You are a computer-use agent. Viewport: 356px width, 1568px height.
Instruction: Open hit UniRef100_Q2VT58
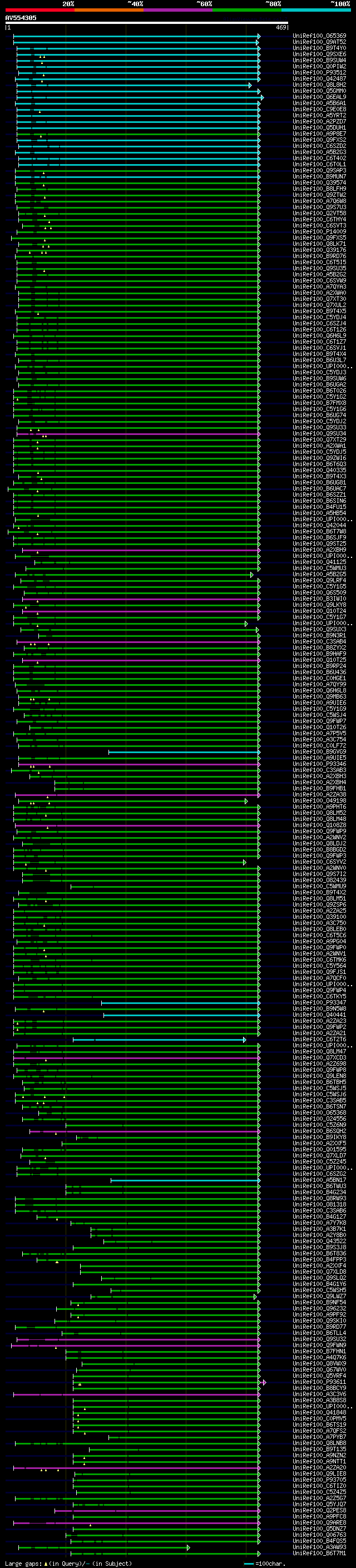319,213
